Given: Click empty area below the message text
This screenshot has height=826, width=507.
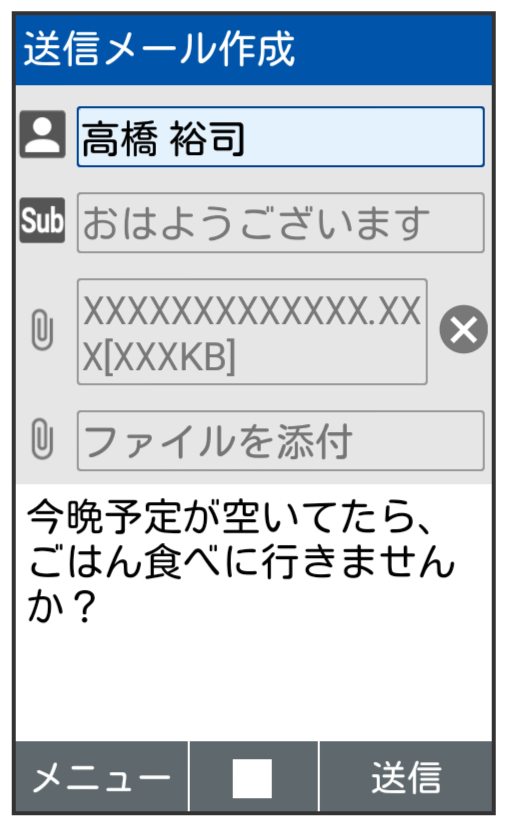Looking at the screenshot, I should [x=254, y=685].
